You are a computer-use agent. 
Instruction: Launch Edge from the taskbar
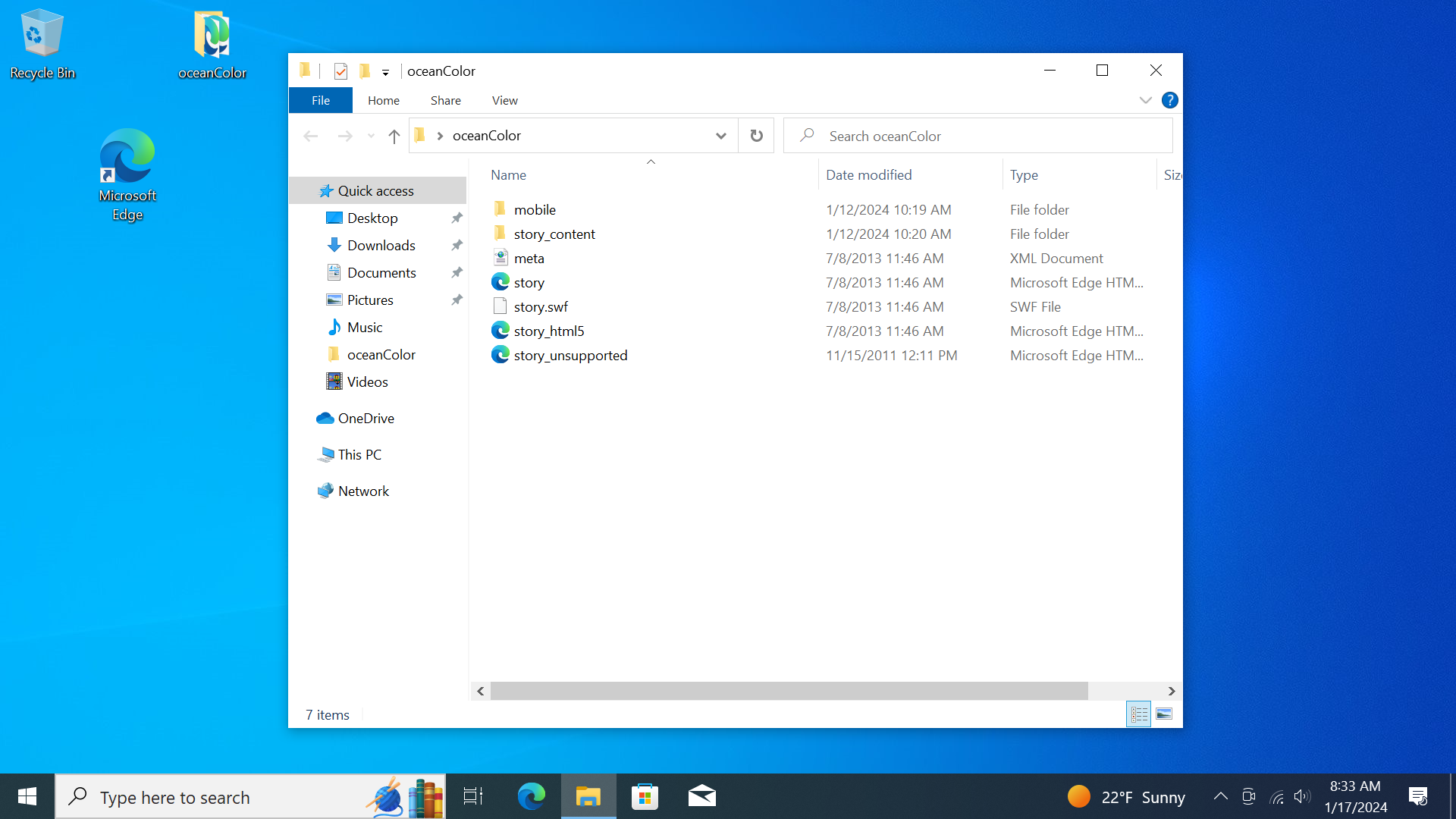[x=532, y=796]
